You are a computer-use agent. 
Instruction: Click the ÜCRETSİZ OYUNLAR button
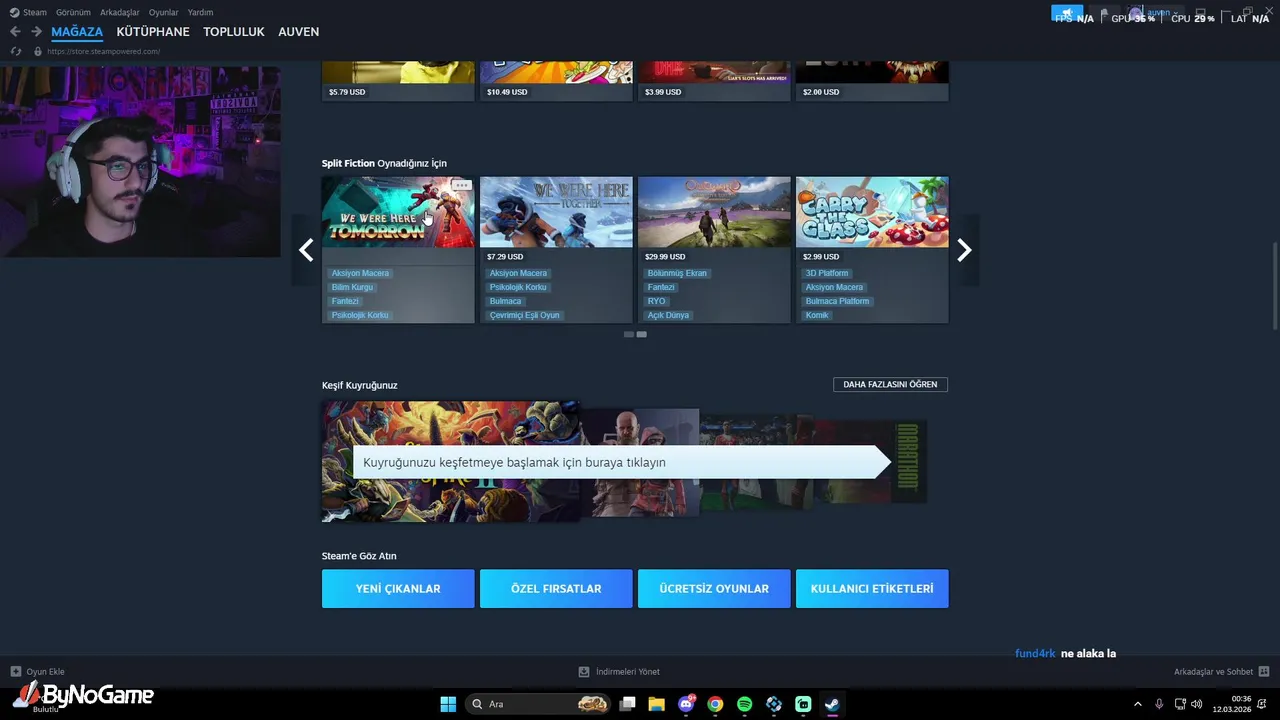coord(714,589)
